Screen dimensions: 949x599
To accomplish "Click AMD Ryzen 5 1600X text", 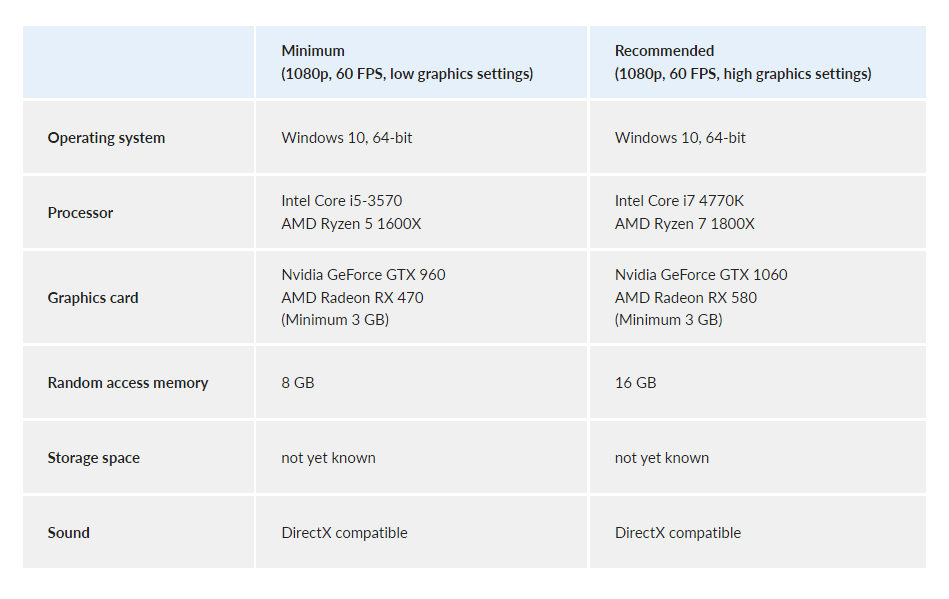I will pos(351,224).
